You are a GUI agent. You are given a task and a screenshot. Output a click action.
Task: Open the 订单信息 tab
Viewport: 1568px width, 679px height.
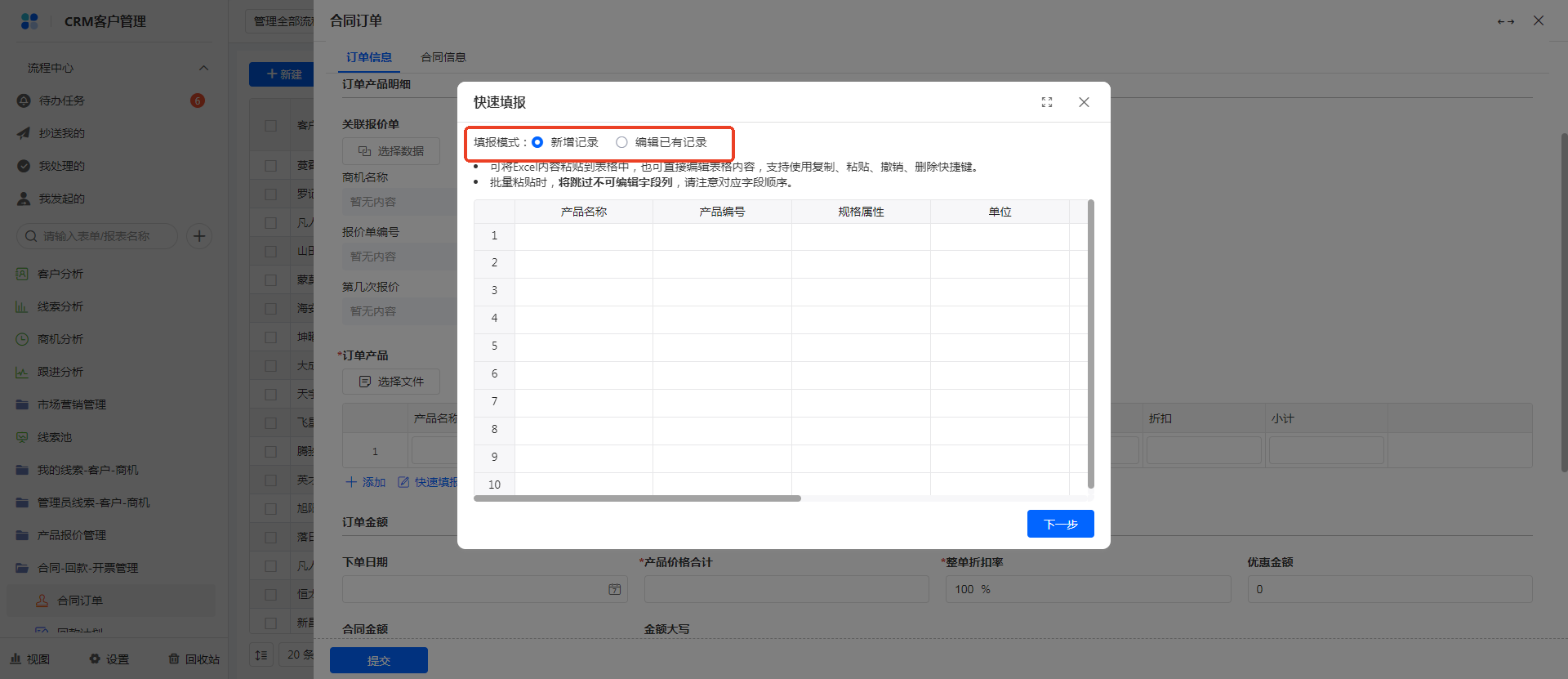(x=369, y=57)
